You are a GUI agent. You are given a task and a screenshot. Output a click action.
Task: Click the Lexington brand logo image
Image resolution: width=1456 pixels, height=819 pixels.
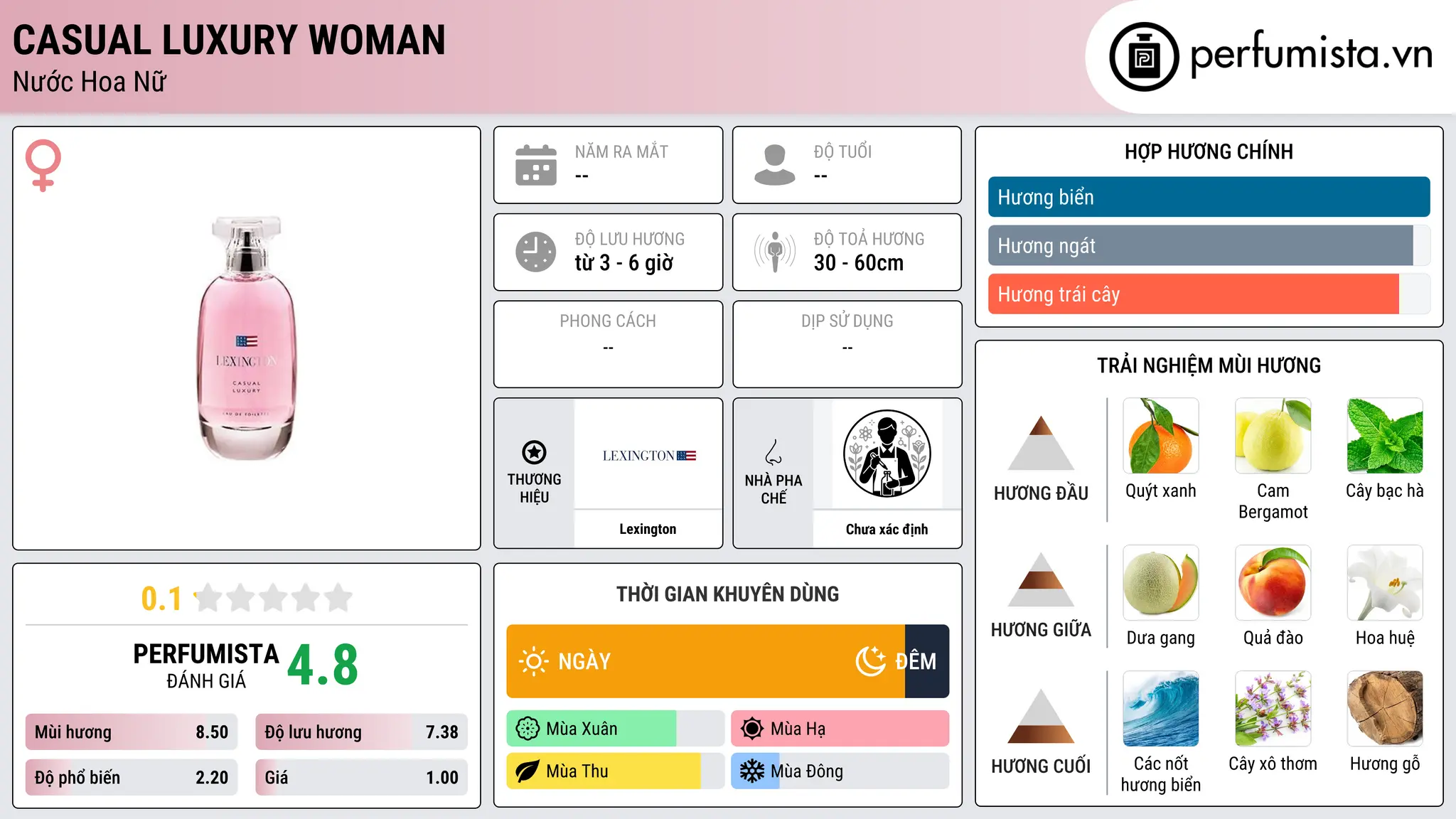pyautogui.click(x=648, y=456)
